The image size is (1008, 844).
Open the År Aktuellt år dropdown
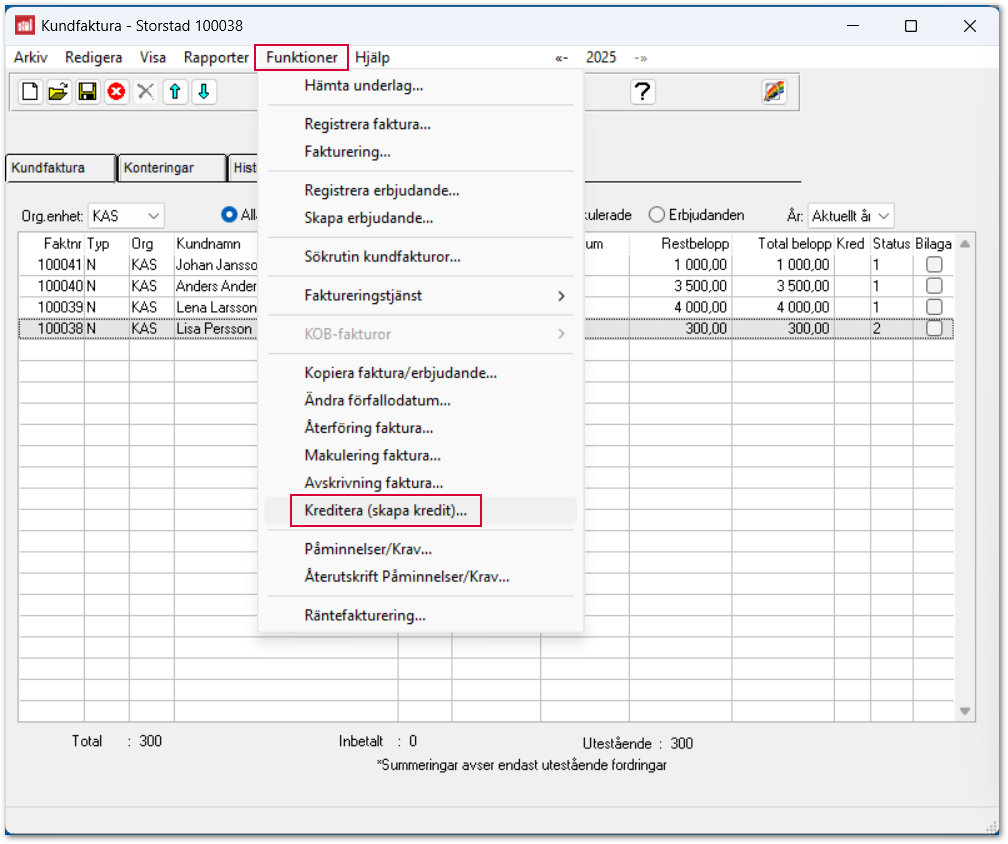pos(850,216)
